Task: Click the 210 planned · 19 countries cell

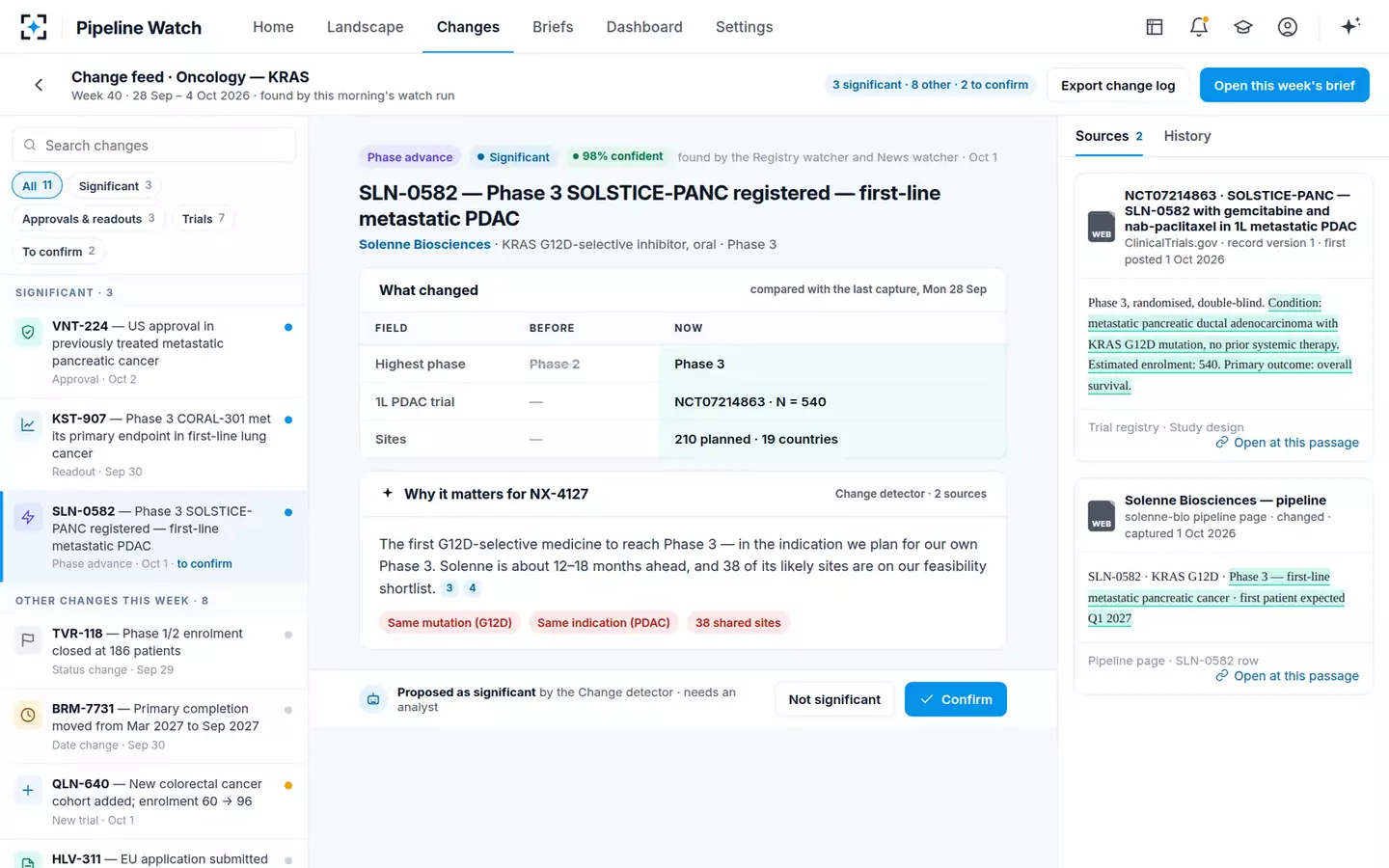Action: tap(832, 440)
